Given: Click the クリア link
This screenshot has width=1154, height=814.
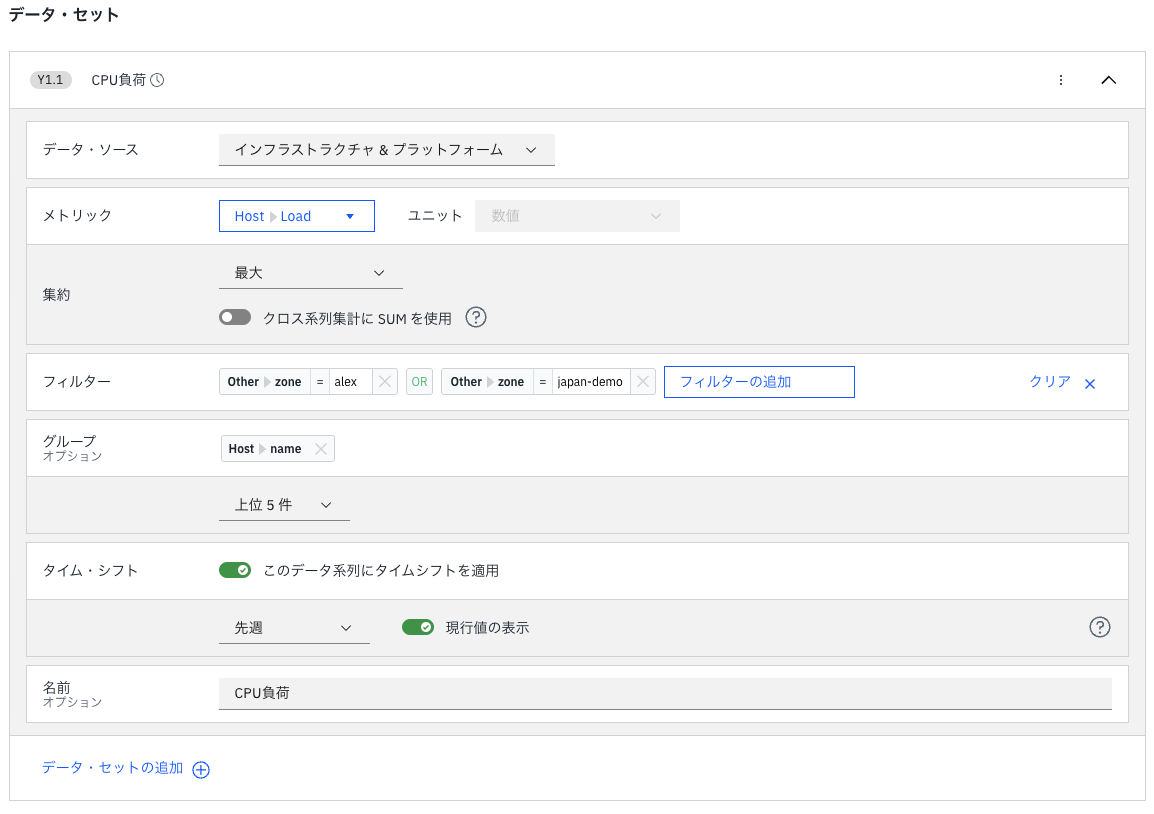Looking at the screenshot, I should pos(1049,382).
